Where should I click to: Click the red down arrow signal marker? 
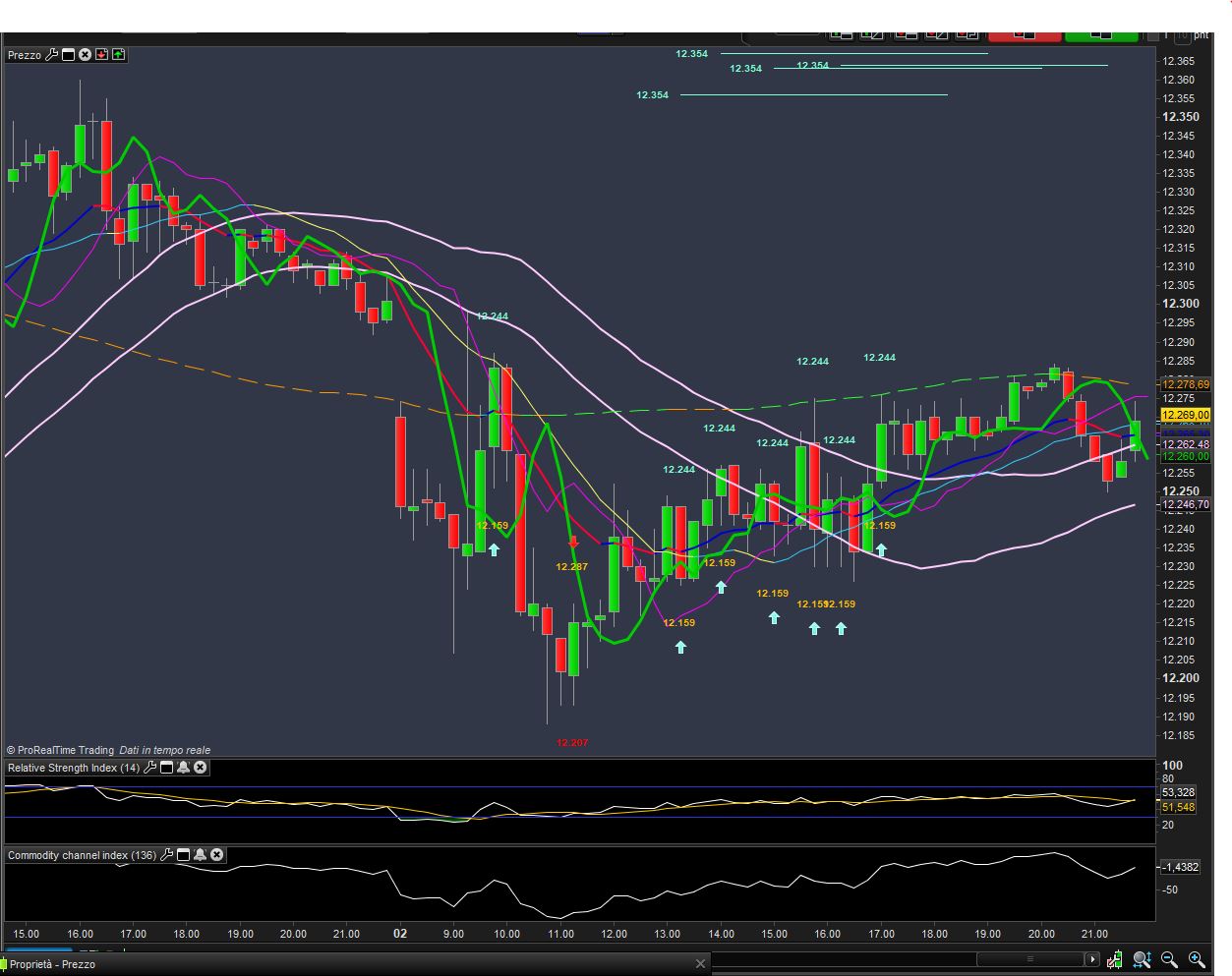pos(574,542)
